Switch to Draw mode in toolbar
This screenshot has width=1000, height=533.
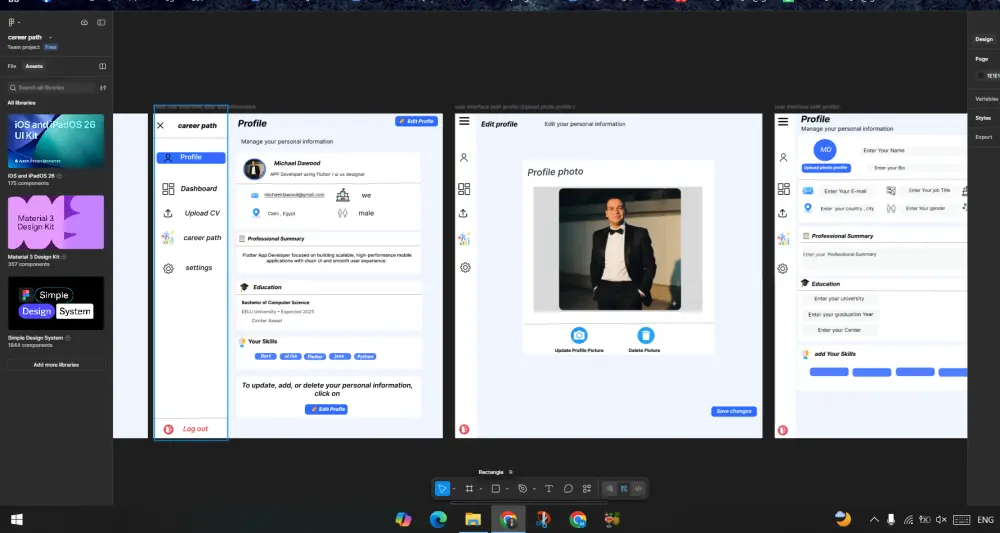click(x=610, y=489)
